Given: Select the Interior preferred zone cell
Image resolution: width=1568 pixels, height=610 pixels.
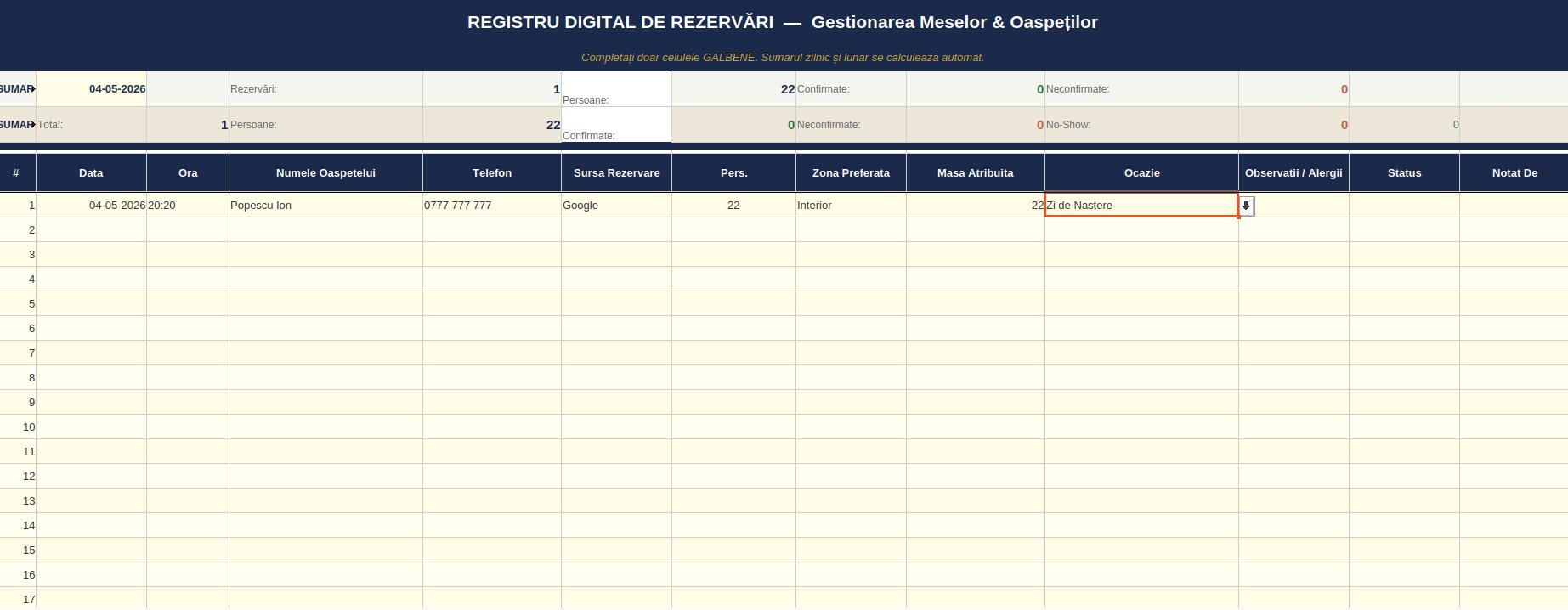Looking at the screenshot, I should click(851, 205).
